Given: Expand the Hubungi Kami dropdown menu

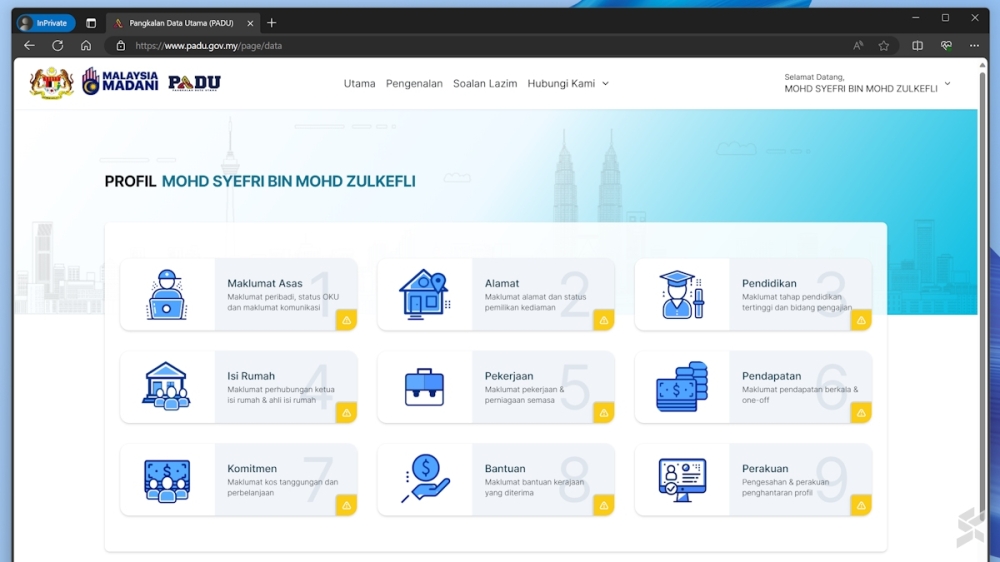Looking at the screenshot, I should point(568,84).
